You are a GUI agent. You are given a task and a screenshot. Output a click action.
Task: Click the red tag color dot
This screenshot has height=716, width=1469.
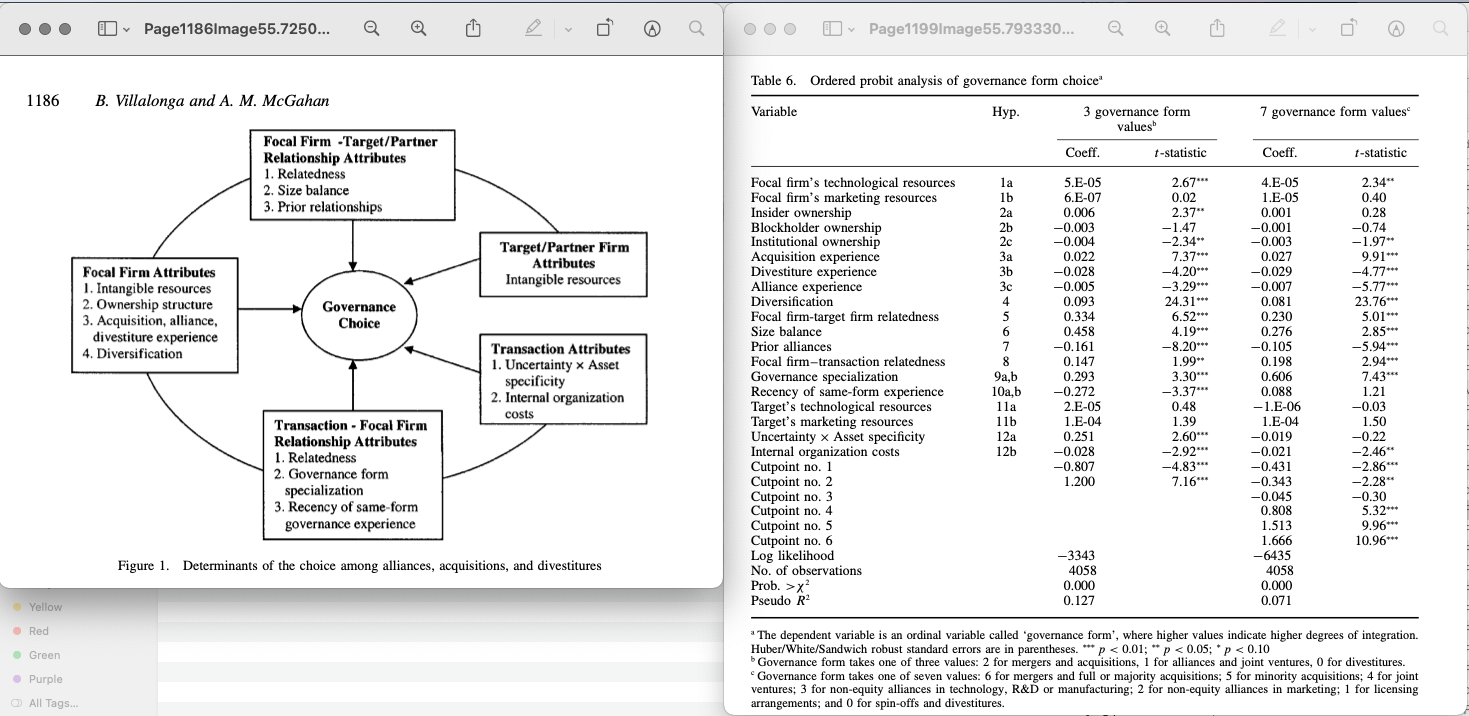pos(17,631)
